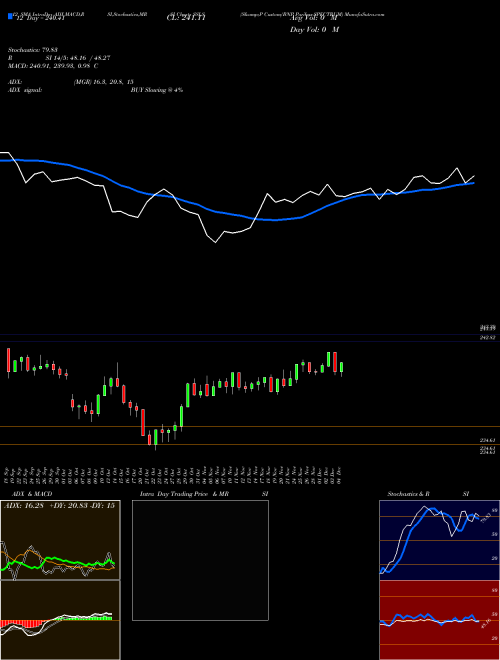
Task: Click the red RSI chart panel
Action: [x=439, y=620]
